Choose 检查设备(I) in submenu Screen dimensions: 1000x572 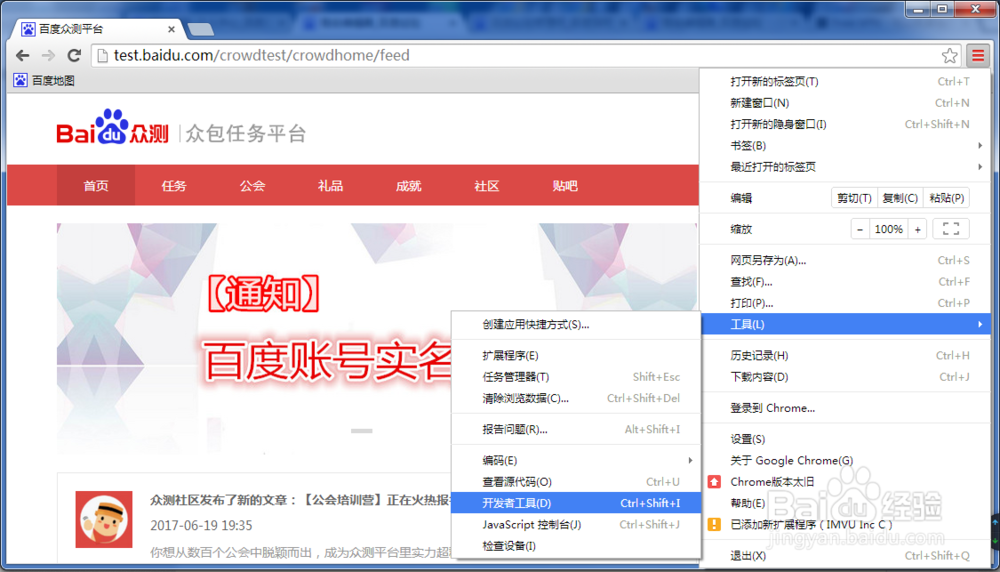click(x=576, y=546)
